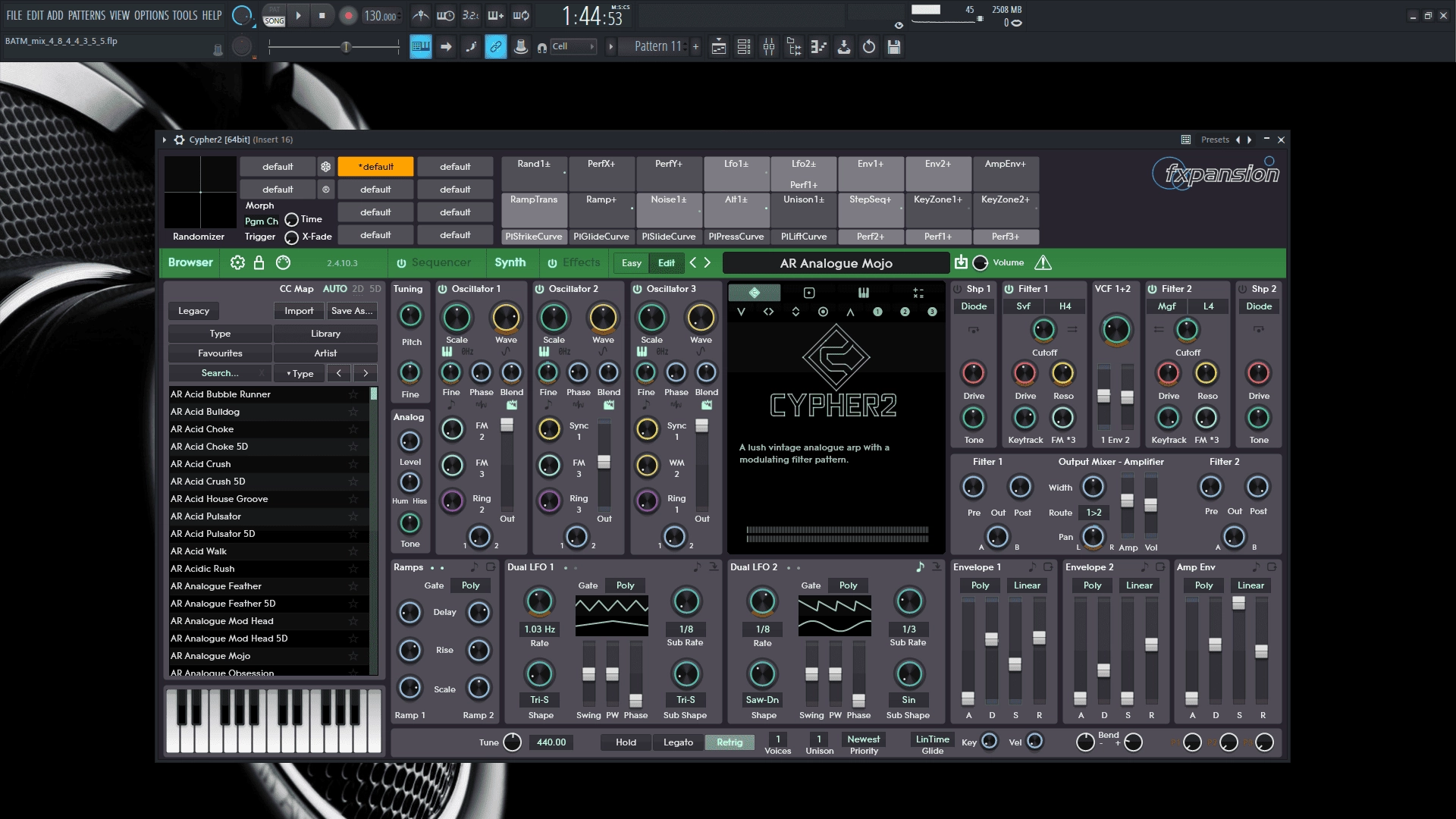This screenshot has width=1456, height=819.
Task: Go to previous preset with left arrow
Action: [693, 262]
